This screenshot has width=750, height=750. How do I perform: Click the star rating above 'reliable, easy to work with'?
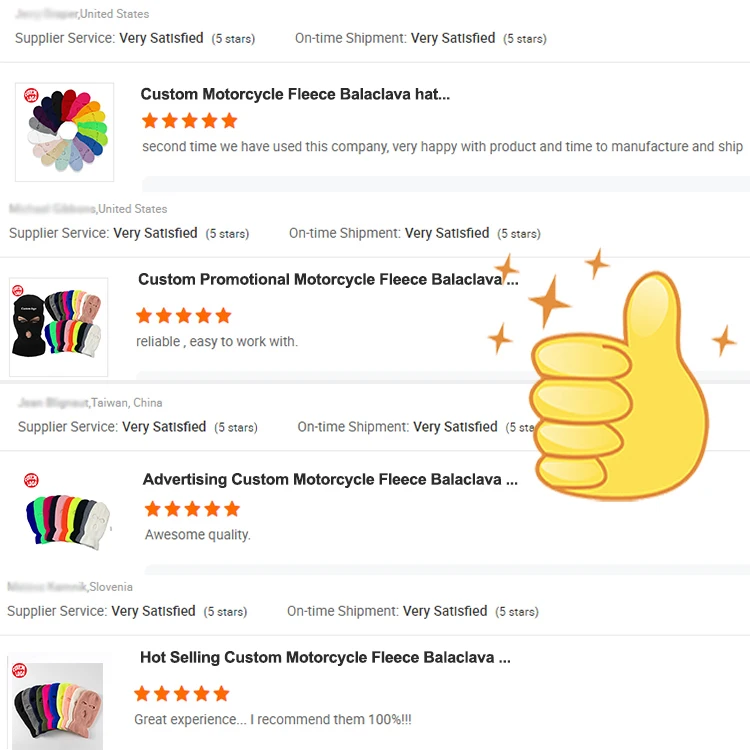[x=184, y=316]
